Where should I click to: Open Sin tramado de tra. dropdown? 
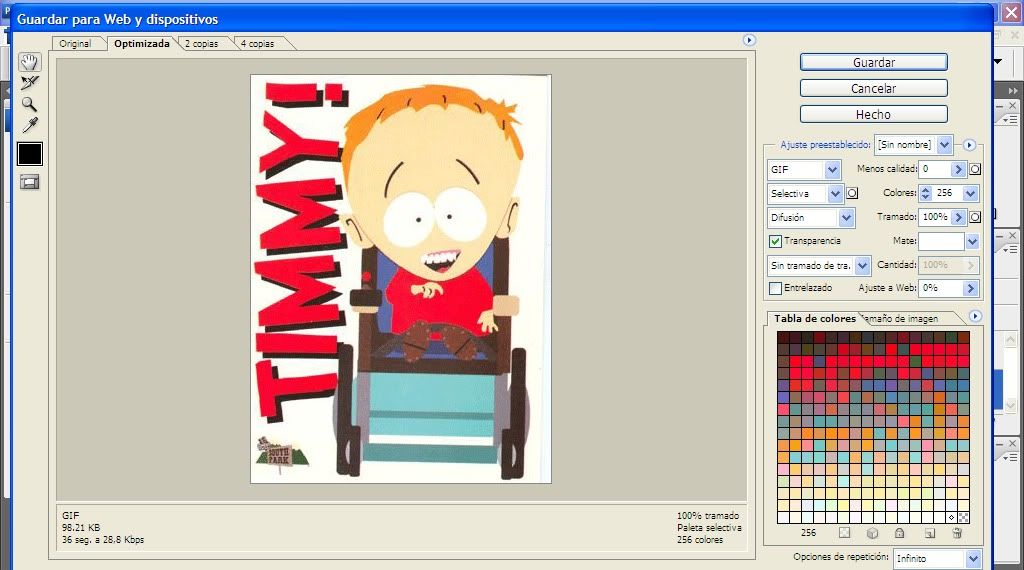863,266
